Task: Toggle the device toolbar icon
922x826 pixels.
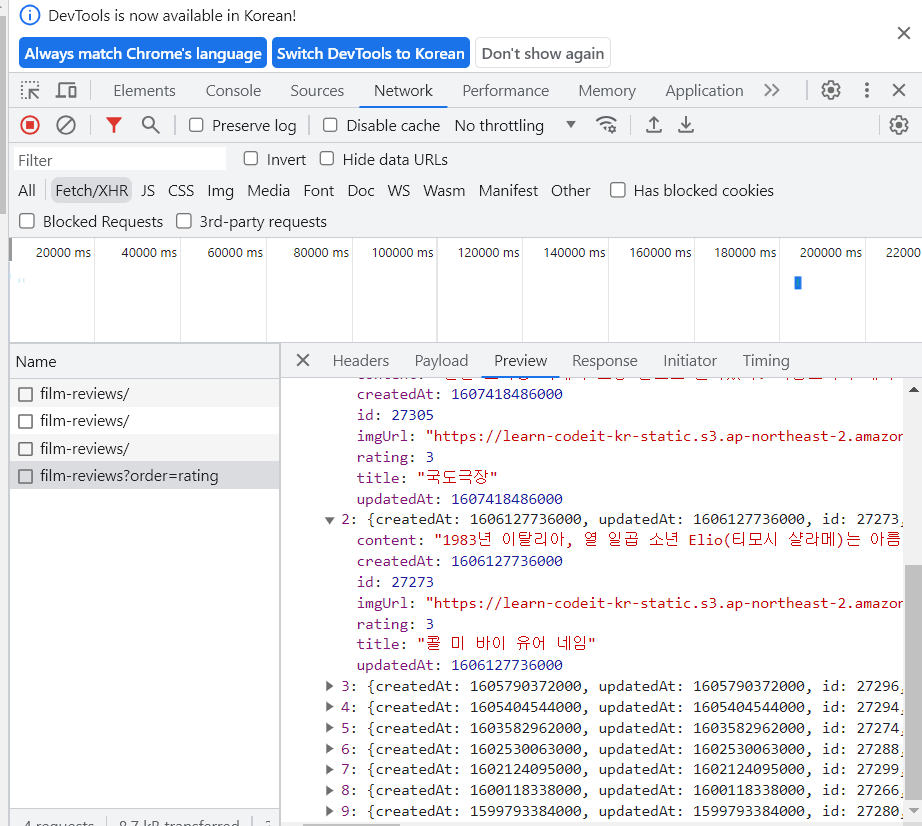Action: [x=66, y=91]
